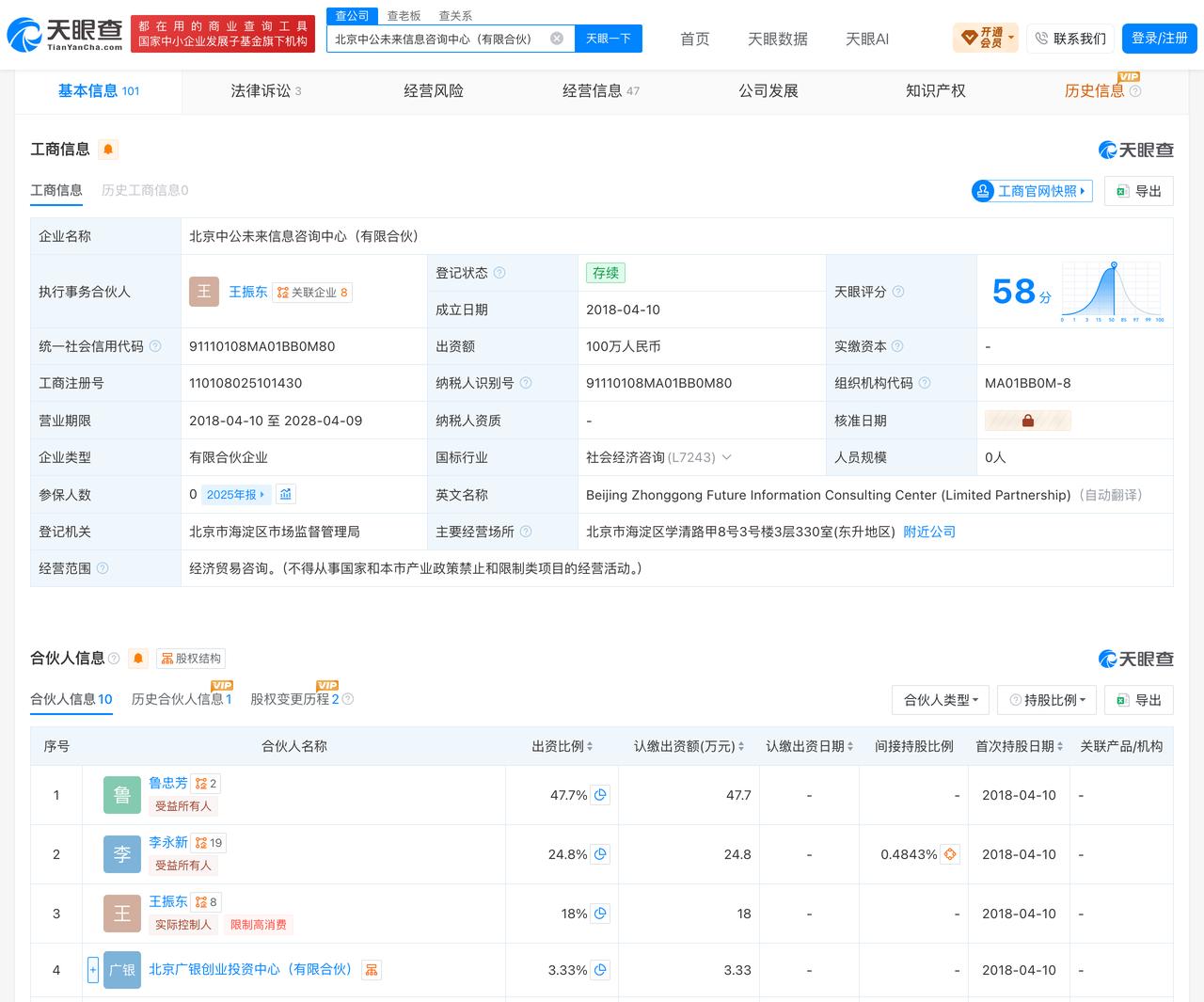The height and width of the screenshot is (1002, 1204).
Task: Click 鲁忠芳 related-company badge 2
Action: coord(206,784)
